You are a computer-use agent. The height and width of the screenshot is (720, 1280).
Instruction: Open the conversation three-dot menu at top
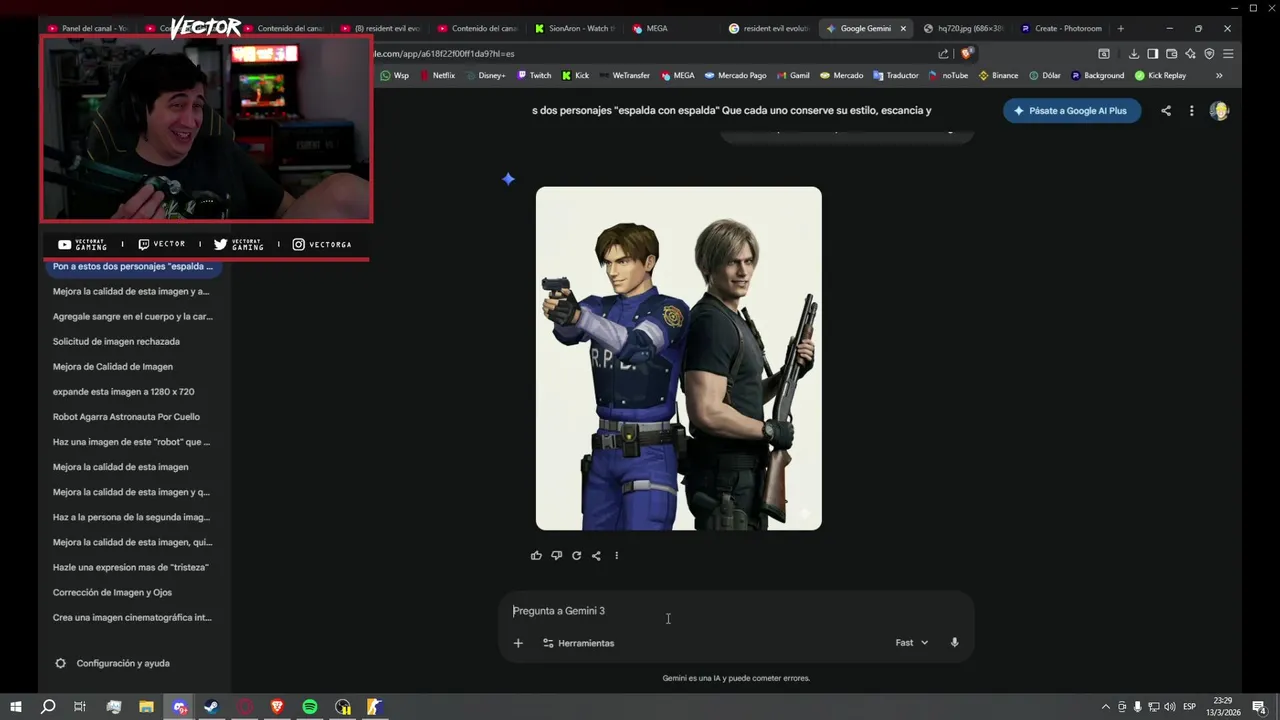[x=1191, y=111]
